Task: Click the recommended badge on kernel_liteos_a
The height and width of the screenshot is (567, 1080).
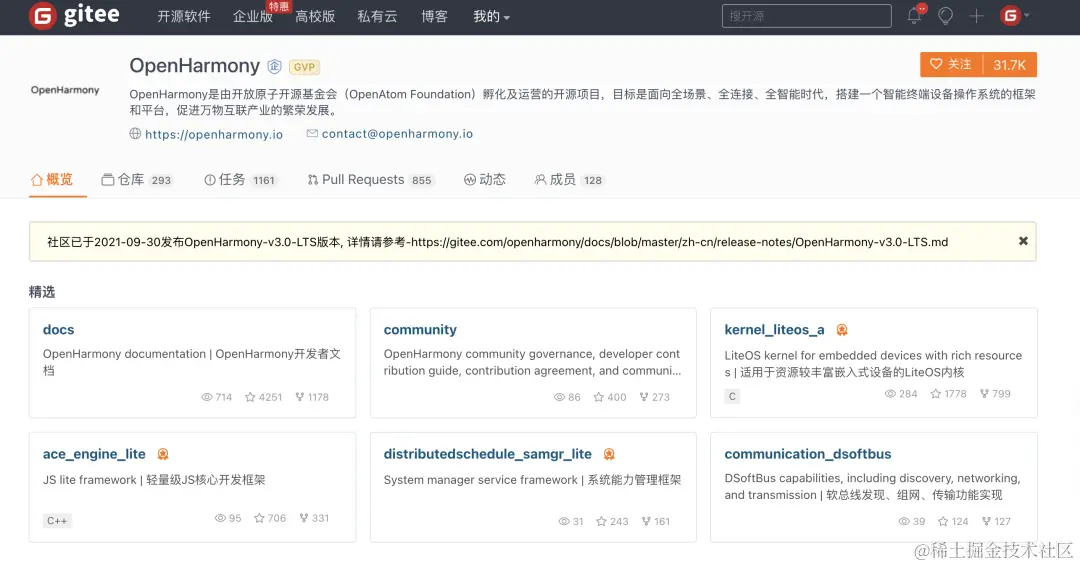Action: (842, 330)
